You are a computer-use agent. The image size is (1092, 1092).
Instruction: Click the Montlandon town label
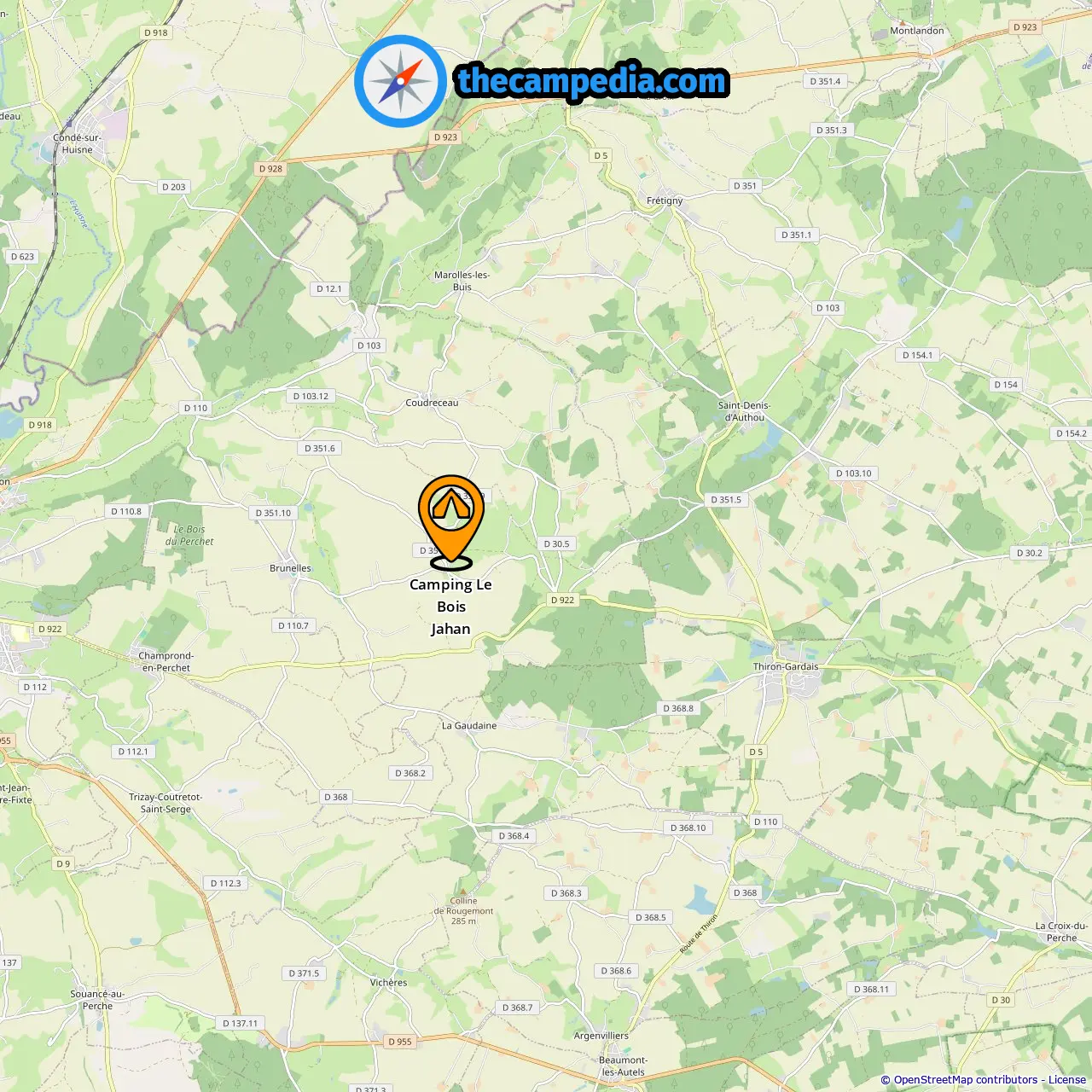(x=917, y=31)
